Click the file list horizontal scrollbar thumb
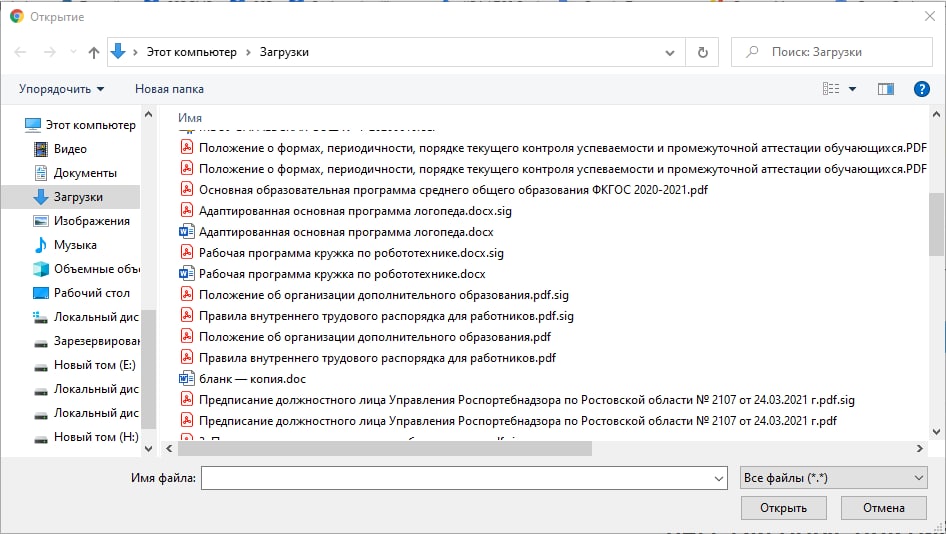 [384, 448]
